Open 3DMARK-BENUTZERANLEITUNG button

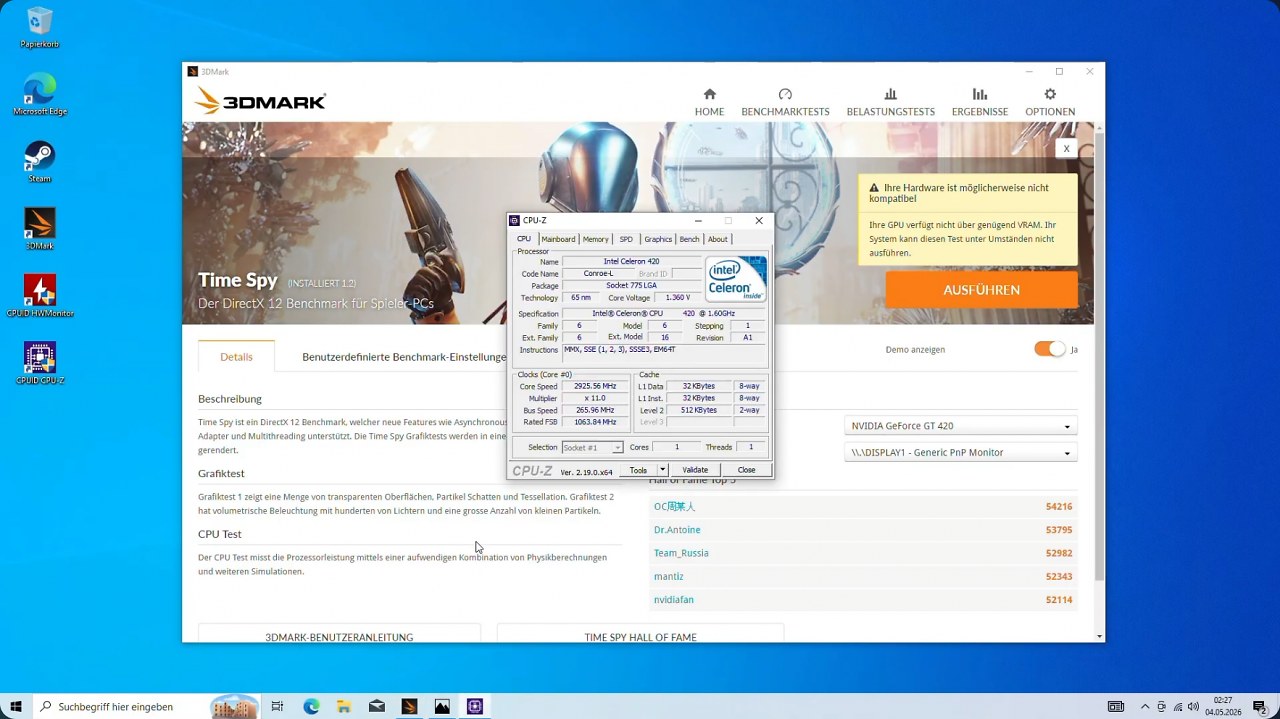point(339,634)
